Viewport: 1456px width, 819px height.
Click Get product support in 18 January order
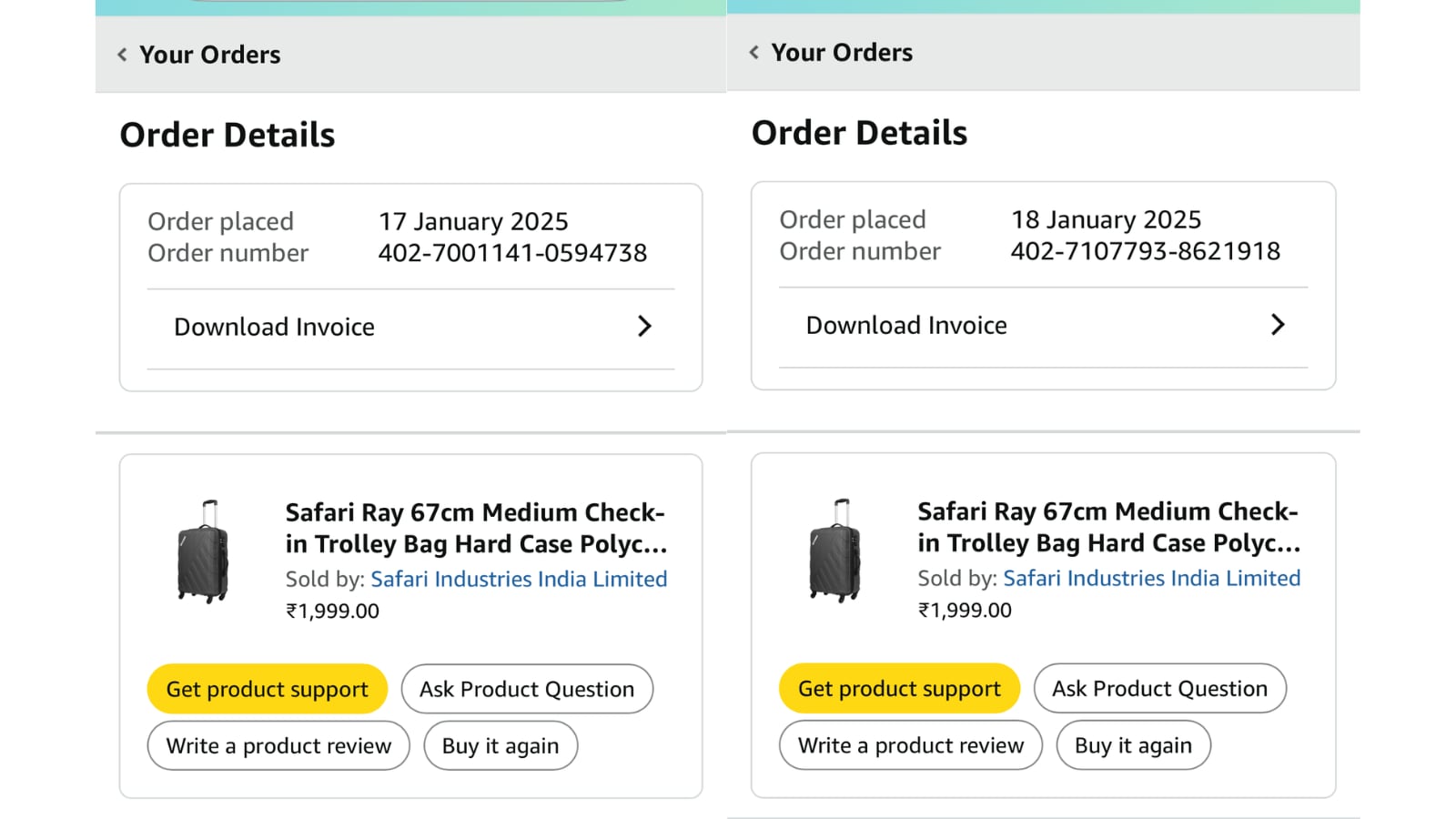click(899, 688)
